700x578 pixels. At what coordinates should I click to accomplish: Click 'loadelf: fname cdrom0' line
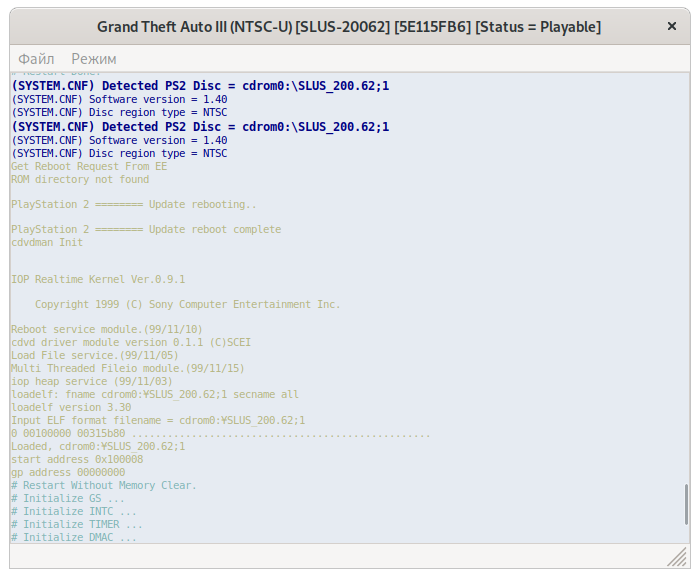[155, 395]
